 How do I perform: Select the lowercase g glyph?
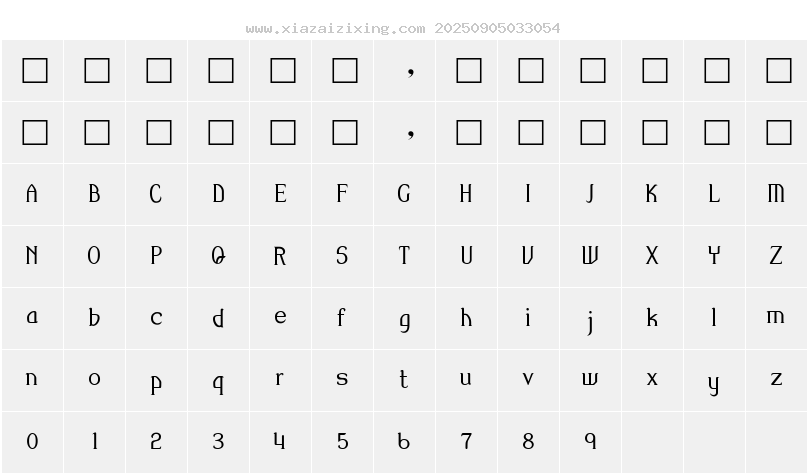(x=404, y=320)
